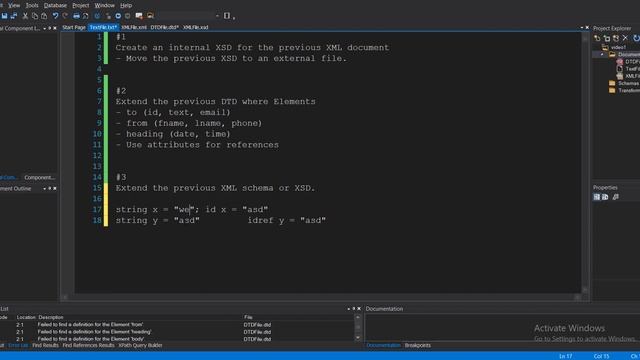This screenshot has height=360, width=640.
Task: Click the first Project Explorer toolbar icon
Action: (x=597, y=38)
